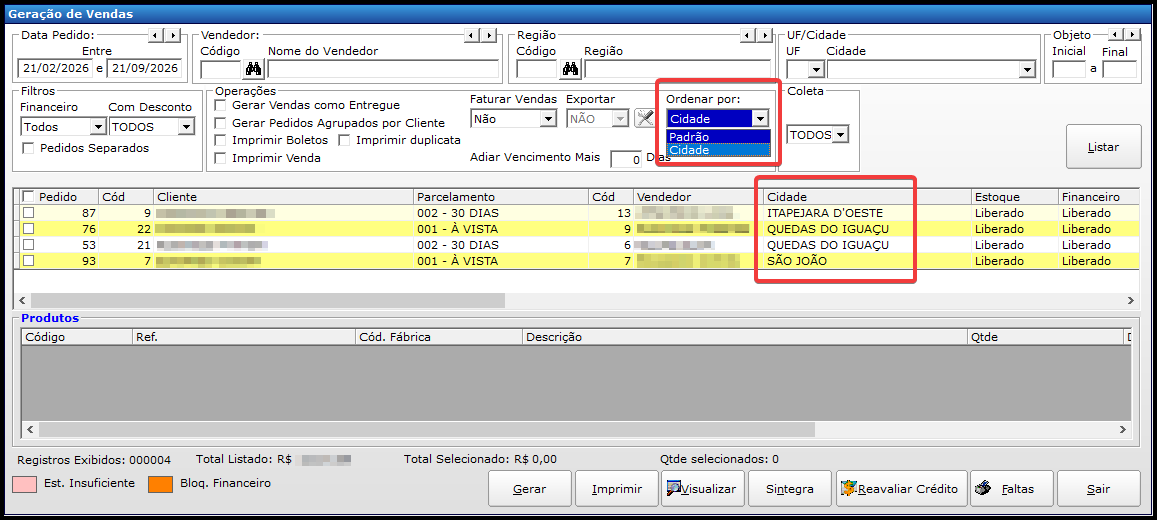This screenshot has height=520, width=1157.
Task: Open vendor search binoculars icon
Action: (x=253, y=69)
